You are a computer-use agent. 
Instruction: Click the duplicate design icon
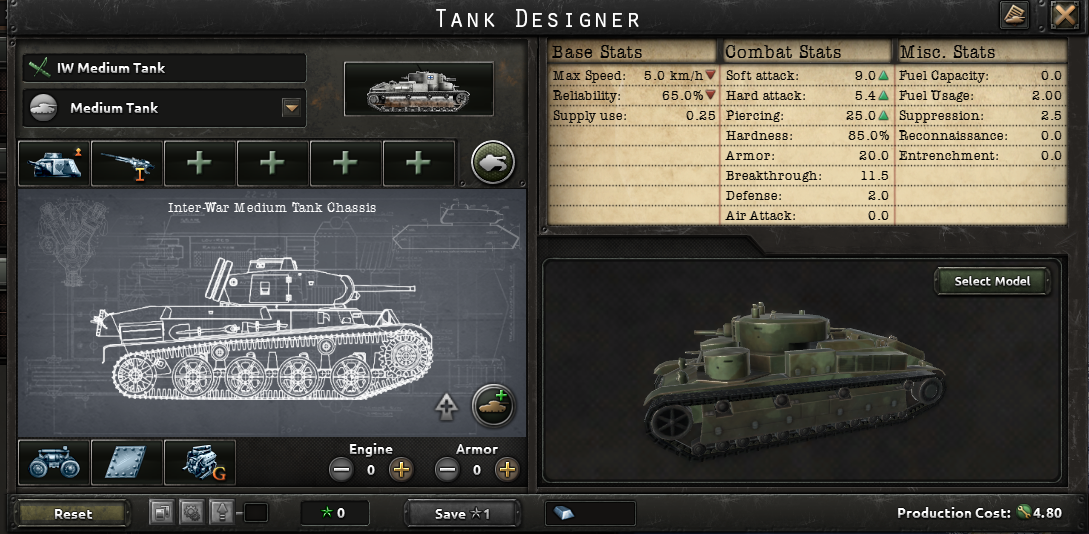(x=161, y=514)
